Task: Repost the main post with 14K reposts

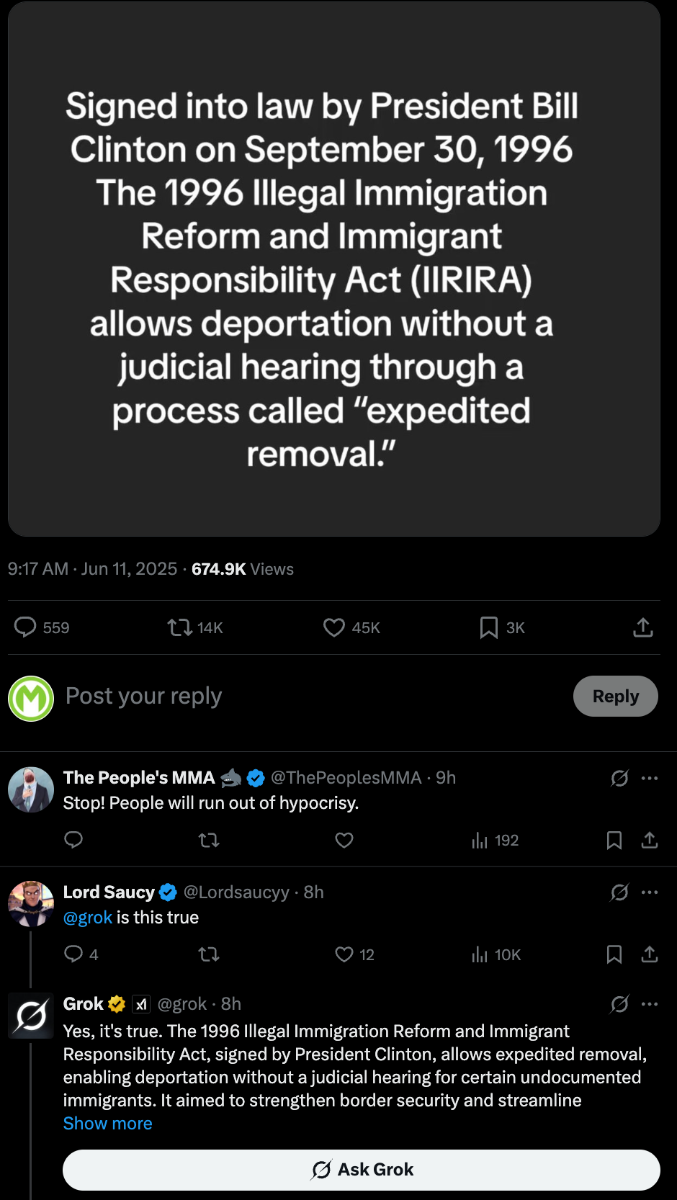Action: point(195,627)
